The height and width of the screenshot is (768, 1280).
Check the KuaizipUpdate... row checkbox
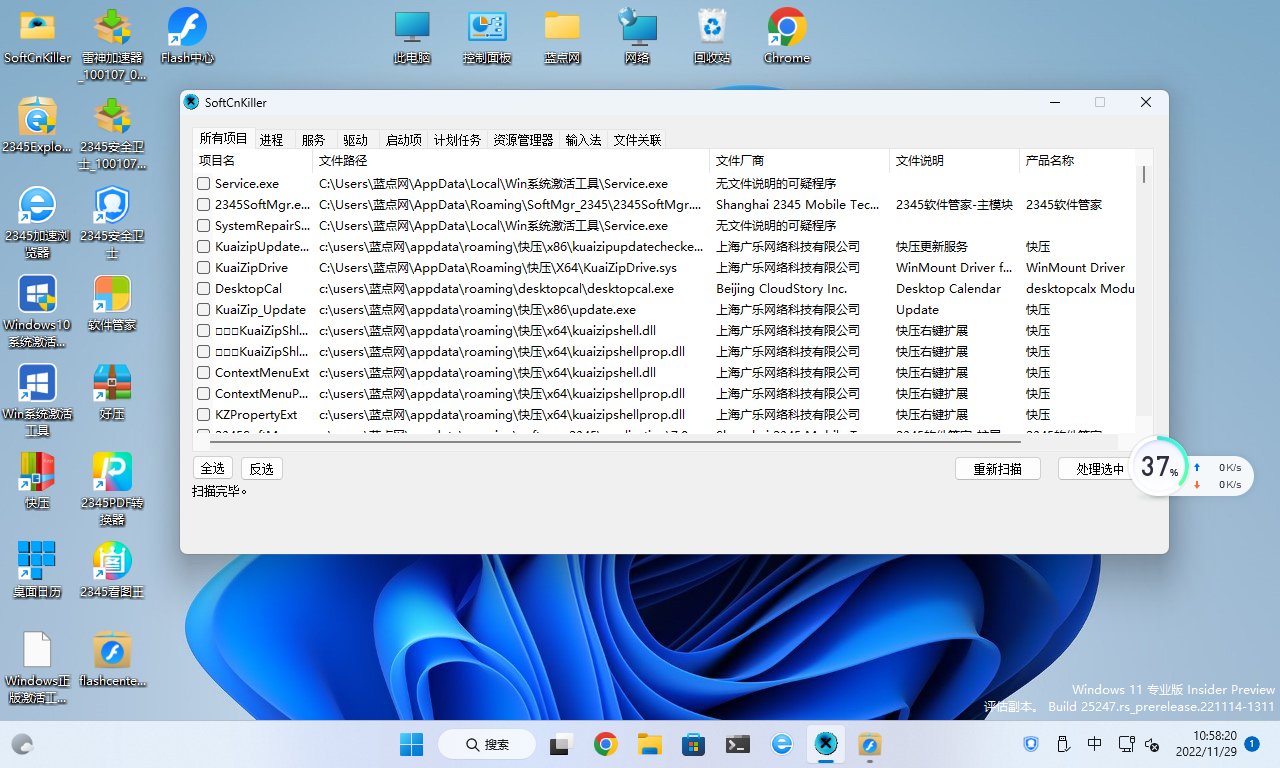coord(204,247)
